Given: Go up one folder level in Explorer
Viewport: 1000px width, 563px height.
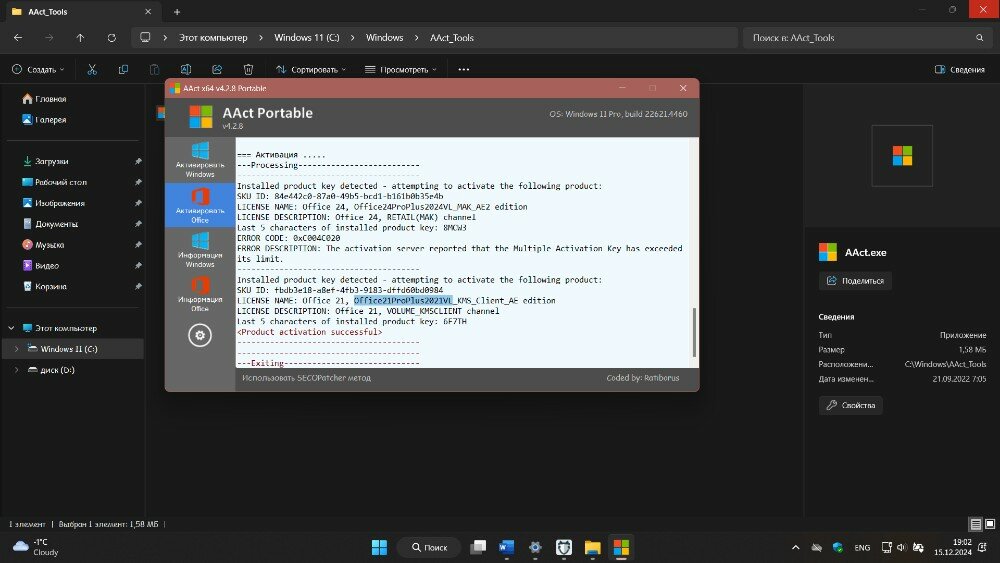Looking at the screenshot, I should coord(80,38).
